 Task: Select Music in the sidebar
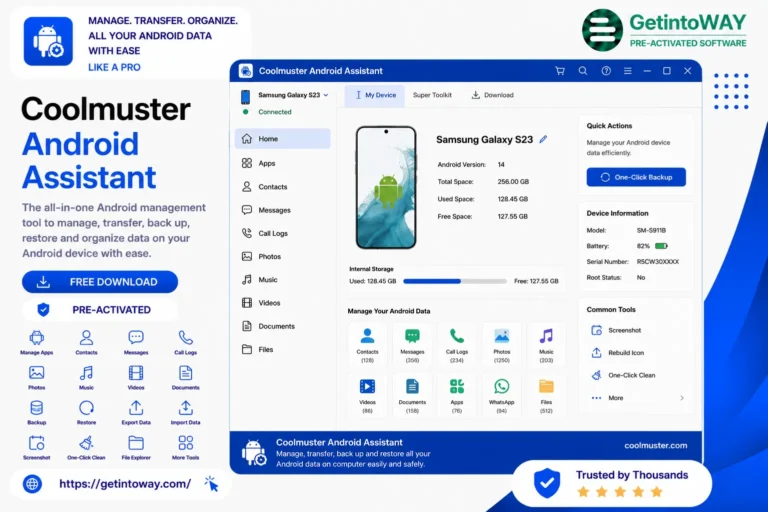click(x=283, y=280)
